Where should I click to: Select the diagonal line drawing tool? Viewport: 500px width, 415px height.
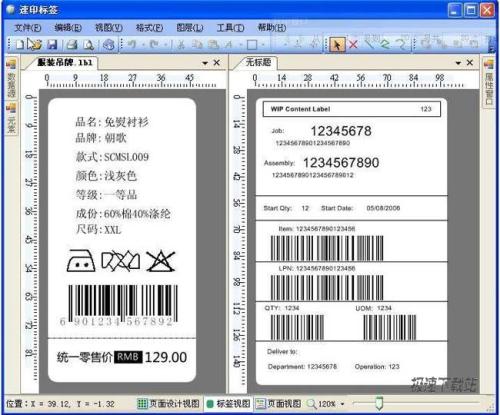[x=369, y=44]
